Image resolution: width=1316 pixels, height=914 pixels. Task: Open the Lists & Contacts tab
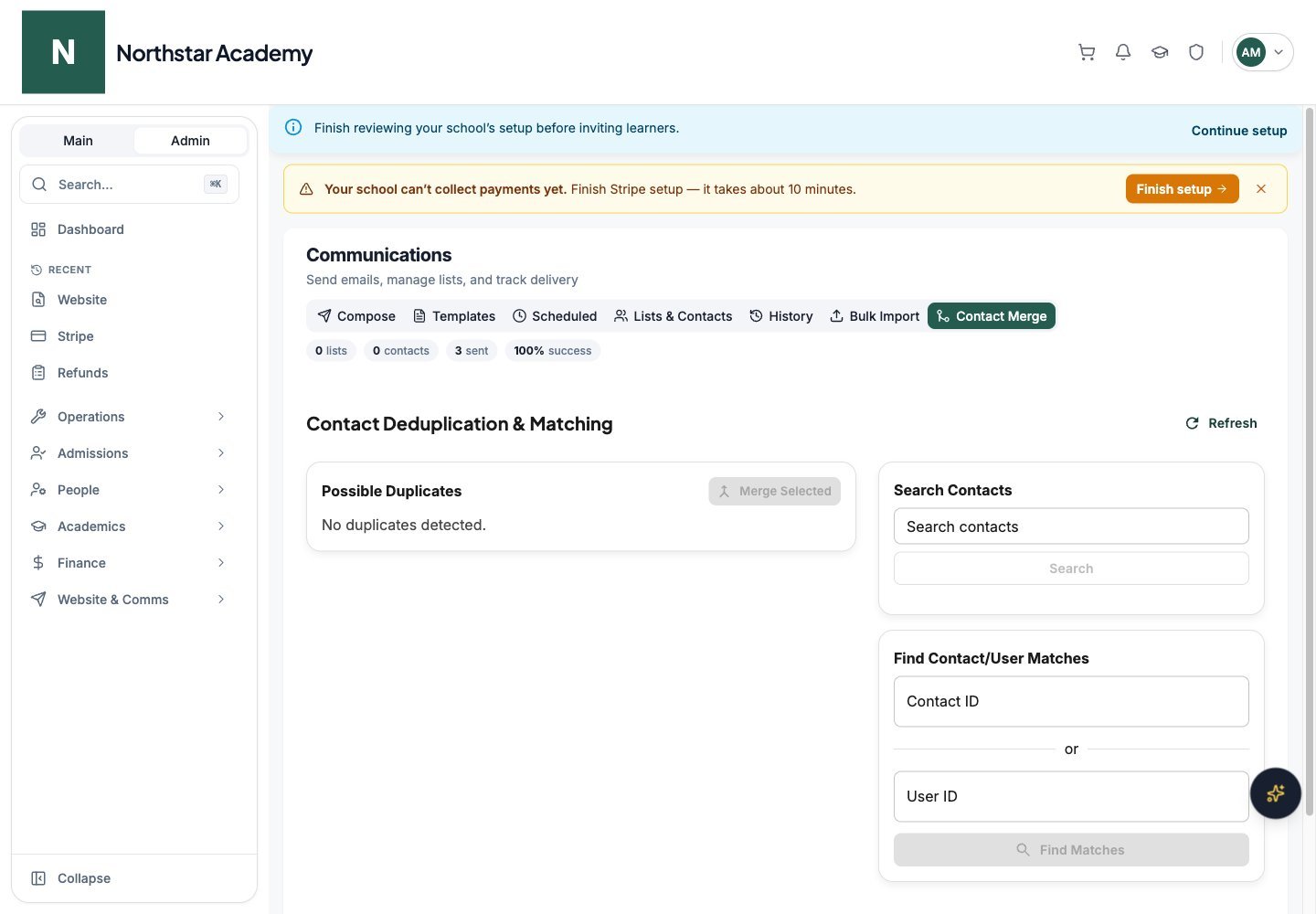click(673, 316)
